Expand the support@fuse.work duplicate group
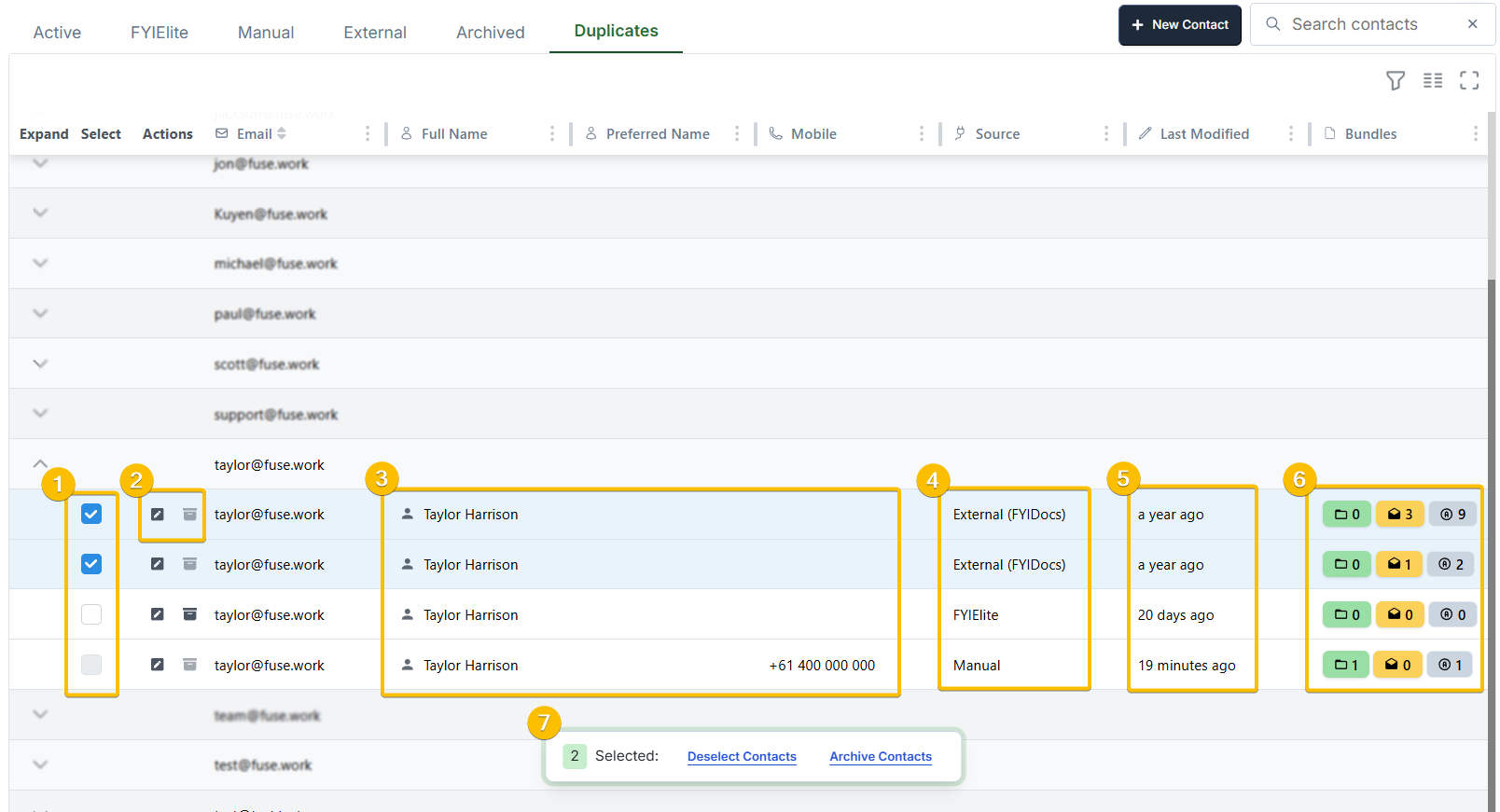The height and width of the screenshot is (812, 1500). pyautogui.click(x=40, y=414)
